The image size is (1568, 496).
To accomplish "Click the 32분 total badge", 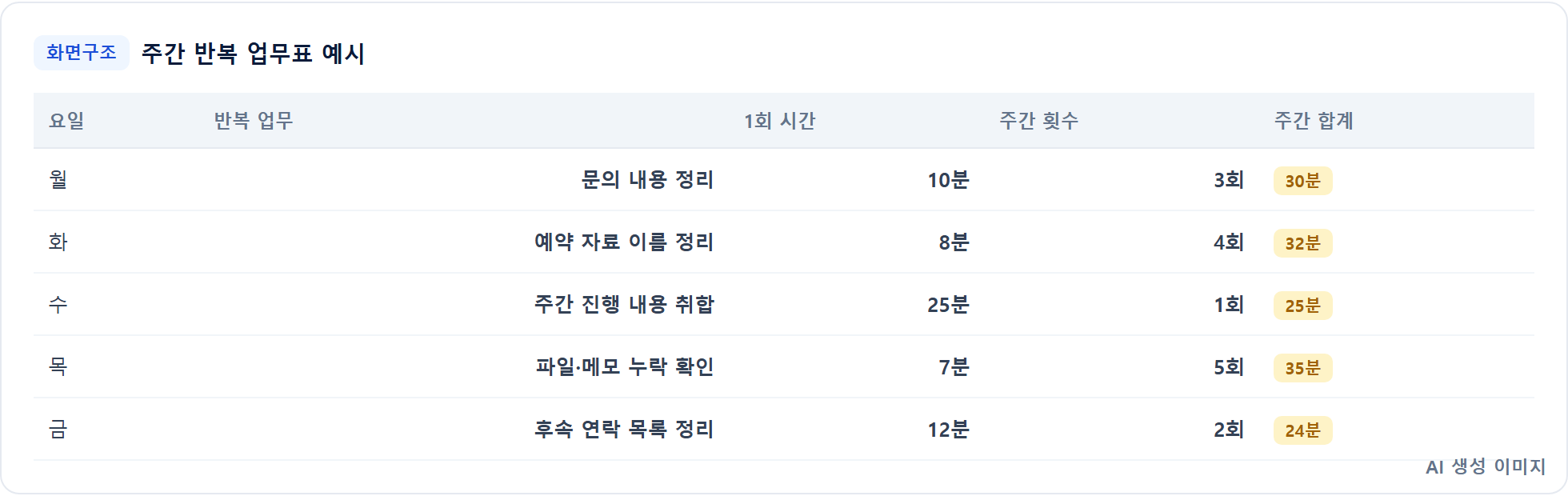I will point(1302,243).
